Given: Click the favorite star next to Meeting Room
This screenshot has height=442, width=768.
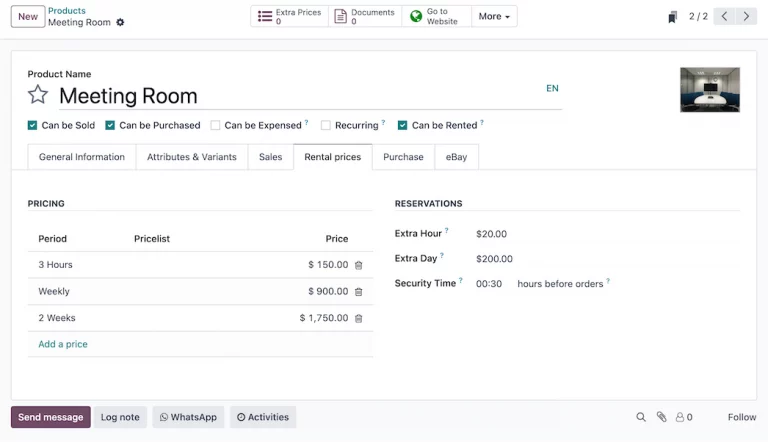Looking at the screenshot, I should 38,95.
